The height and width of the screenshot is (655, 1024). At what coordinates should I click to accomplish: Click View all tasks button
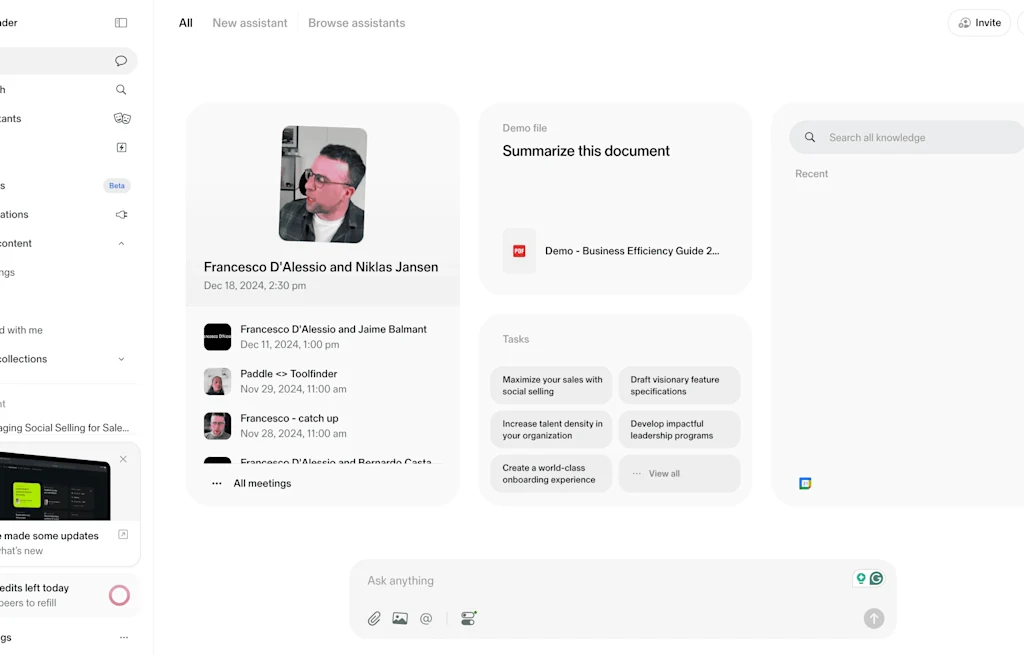point(679,473)
